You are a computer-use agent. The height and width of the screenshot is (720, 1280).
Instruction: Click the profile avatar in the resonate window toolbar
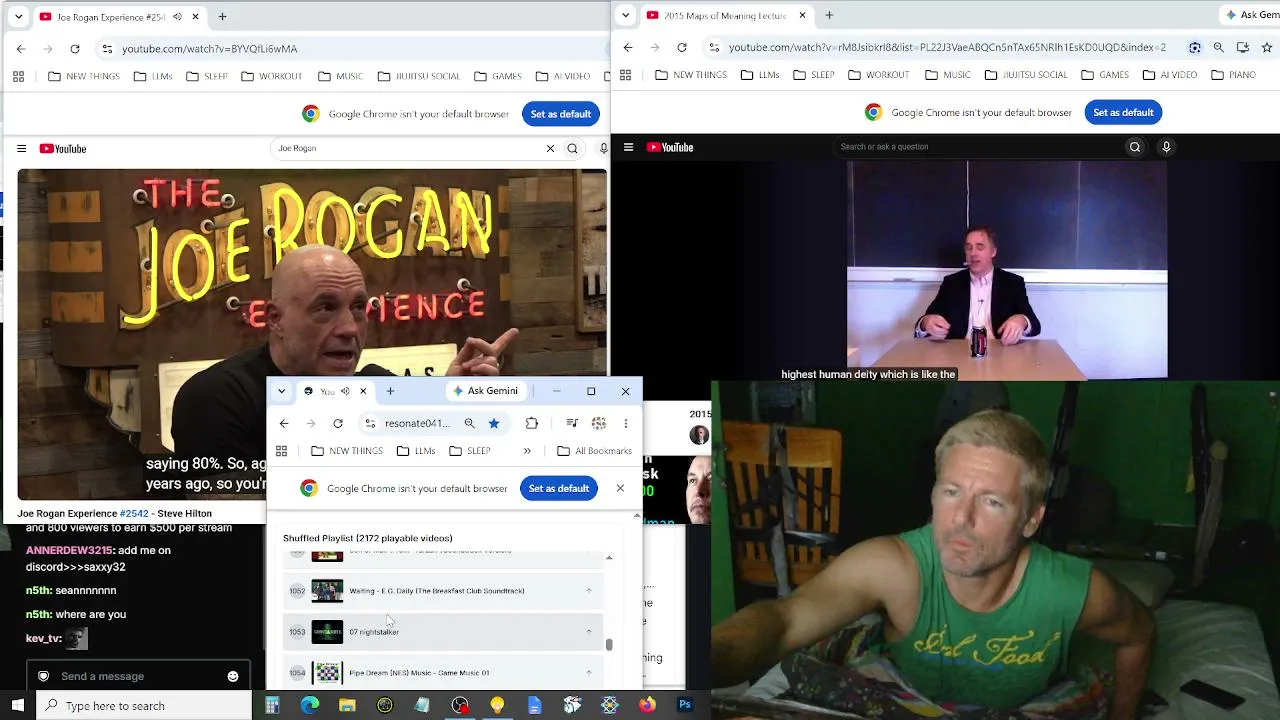[599, 423]
